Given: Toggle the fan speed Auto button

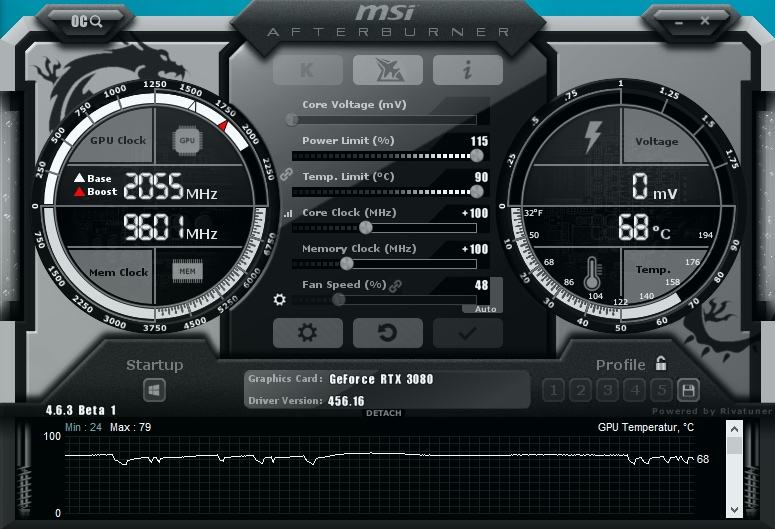Looking at the screenshot, I should 485,309.
